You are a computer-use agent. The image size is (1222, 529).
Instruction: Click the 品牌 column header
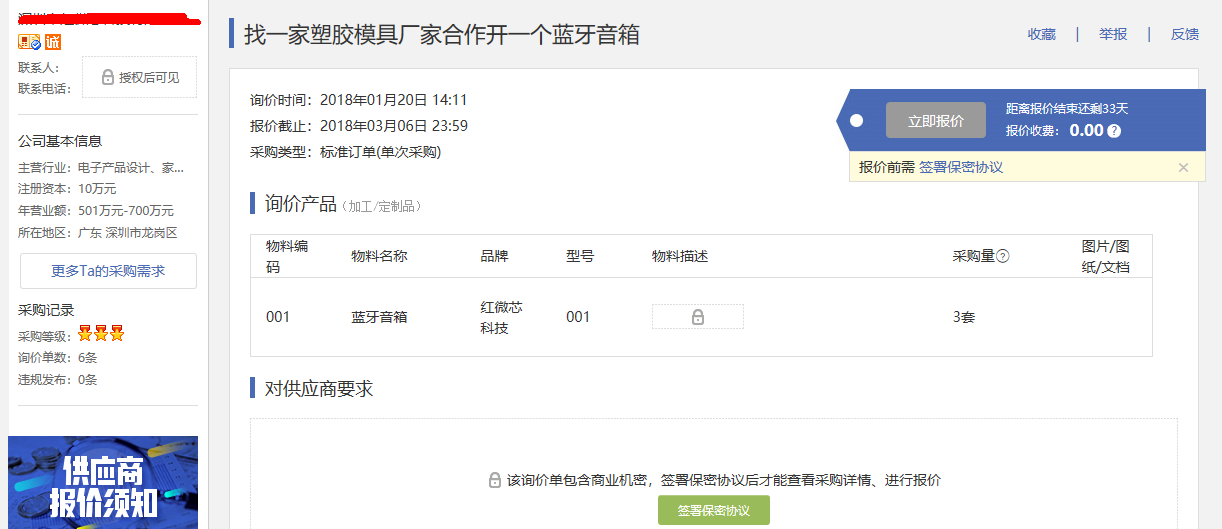point(495,256)
